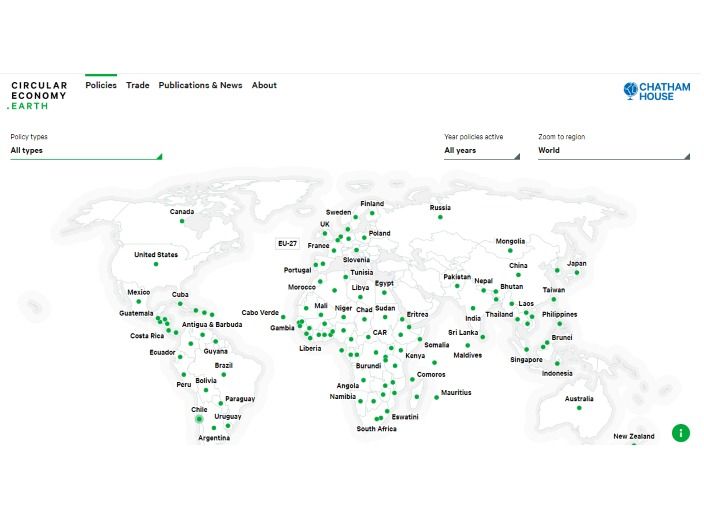Select the Cuba label on the map
The width and height of the screenshot is (704, 528).
pos(180,295)
